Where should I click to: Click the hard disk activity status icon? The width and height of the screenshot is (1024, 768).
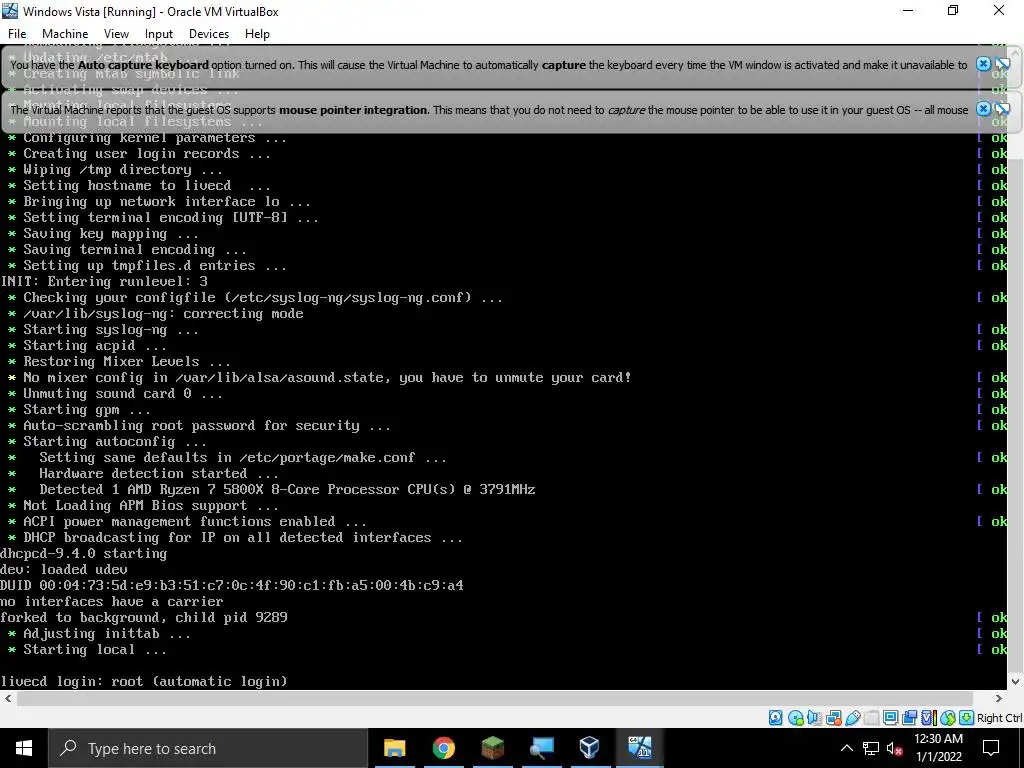[775, 718]
